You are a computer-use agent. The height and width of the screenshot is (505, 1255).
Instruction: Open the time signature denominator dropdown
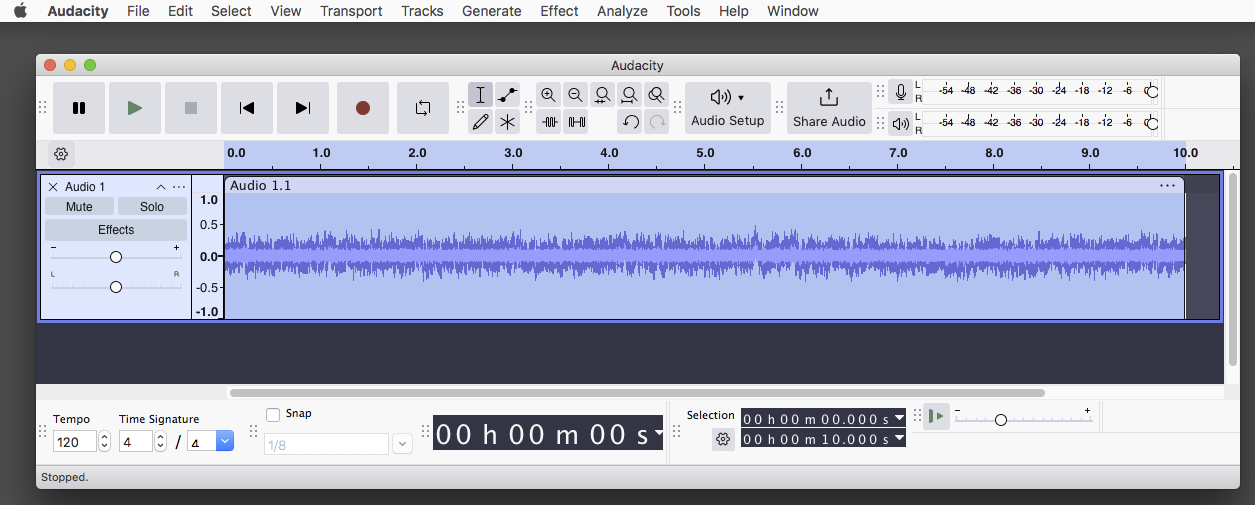click(225, 441)
